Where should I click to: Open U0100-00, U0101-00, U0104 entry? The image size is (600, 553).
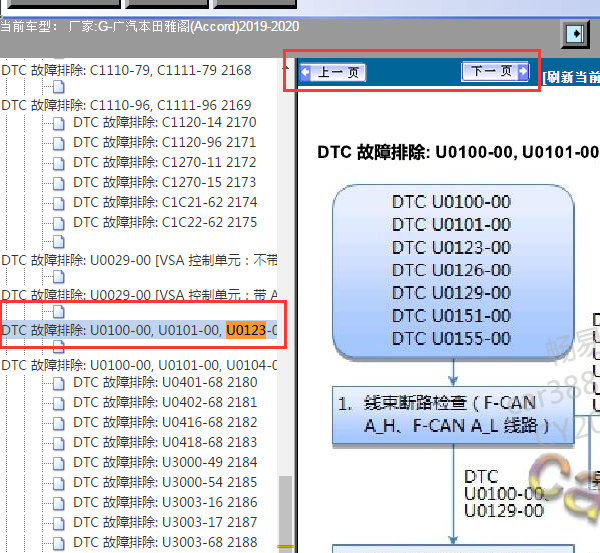tap(139, 365)
